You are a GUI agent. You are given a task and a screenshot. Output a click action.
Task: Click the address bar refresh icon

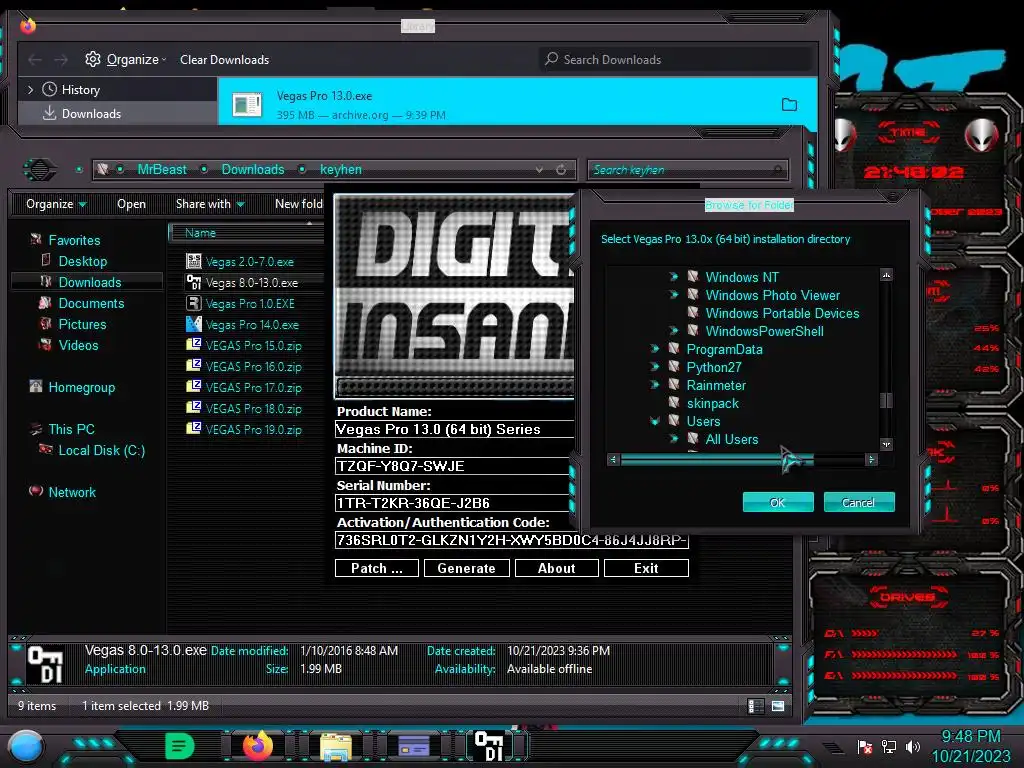pos(561,170)
